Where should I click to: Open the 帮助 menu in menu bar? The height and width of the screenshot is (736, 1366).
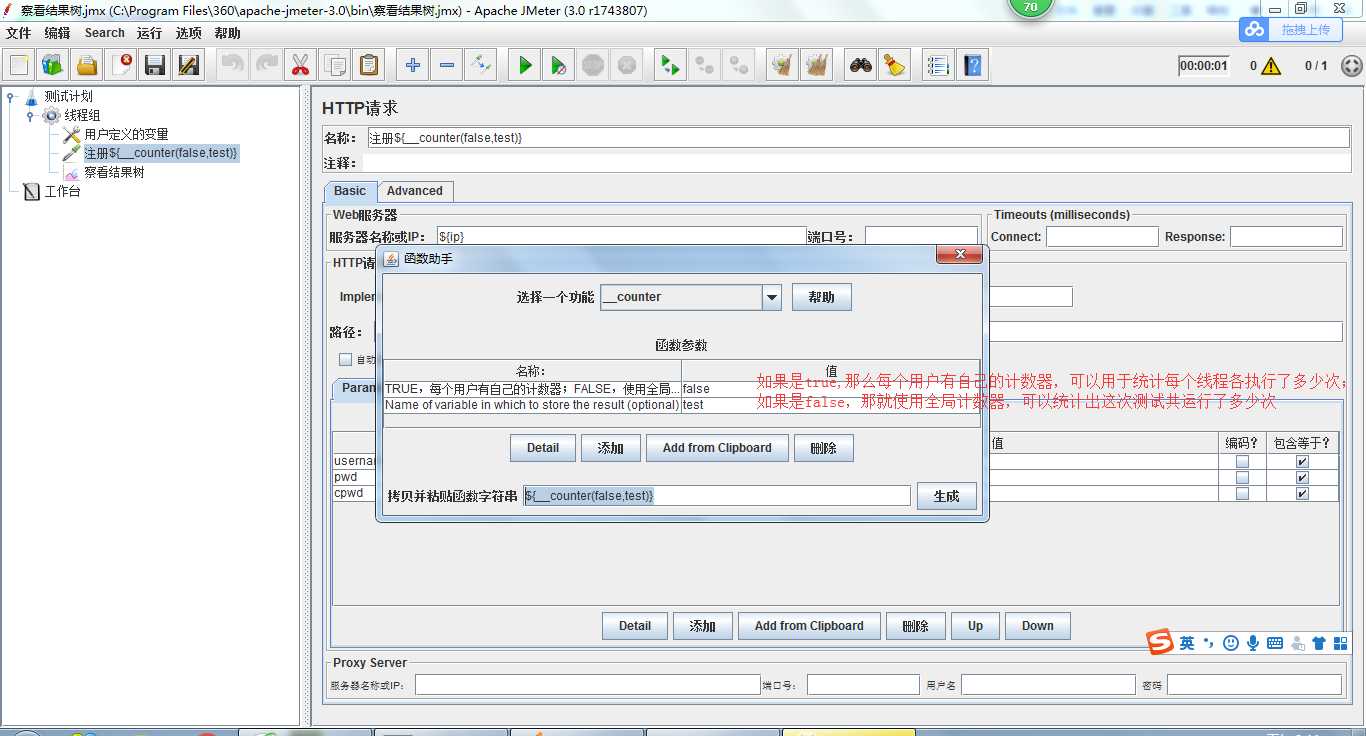pyautogui.click(x=228, y=33)
